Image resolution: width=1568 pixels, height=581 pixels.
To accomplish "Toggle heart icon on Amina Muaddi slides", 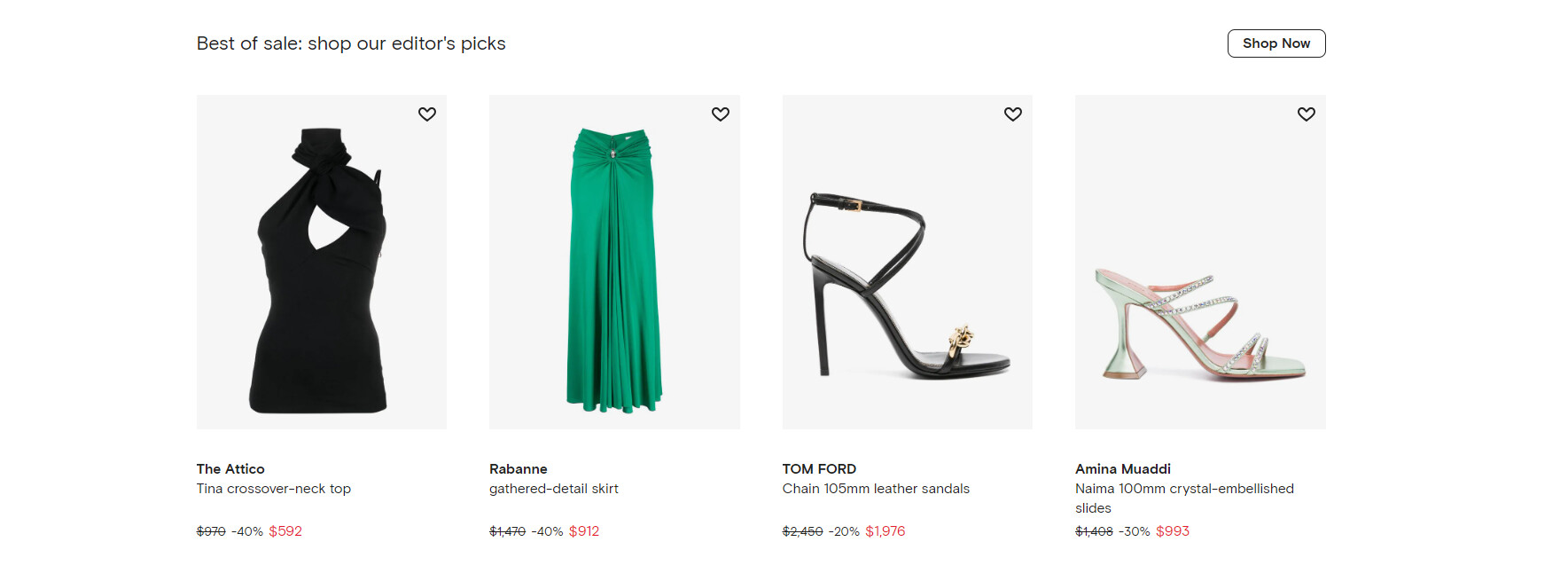I will [x=1307, y=114].
